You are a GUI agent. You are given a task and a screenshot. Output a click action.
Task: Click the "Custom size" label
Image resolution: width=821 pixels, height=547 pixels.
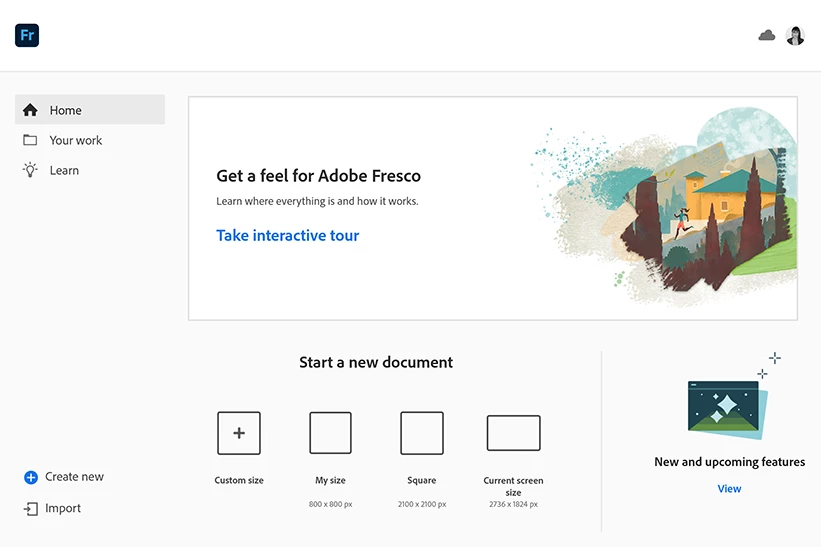[239, 480]
